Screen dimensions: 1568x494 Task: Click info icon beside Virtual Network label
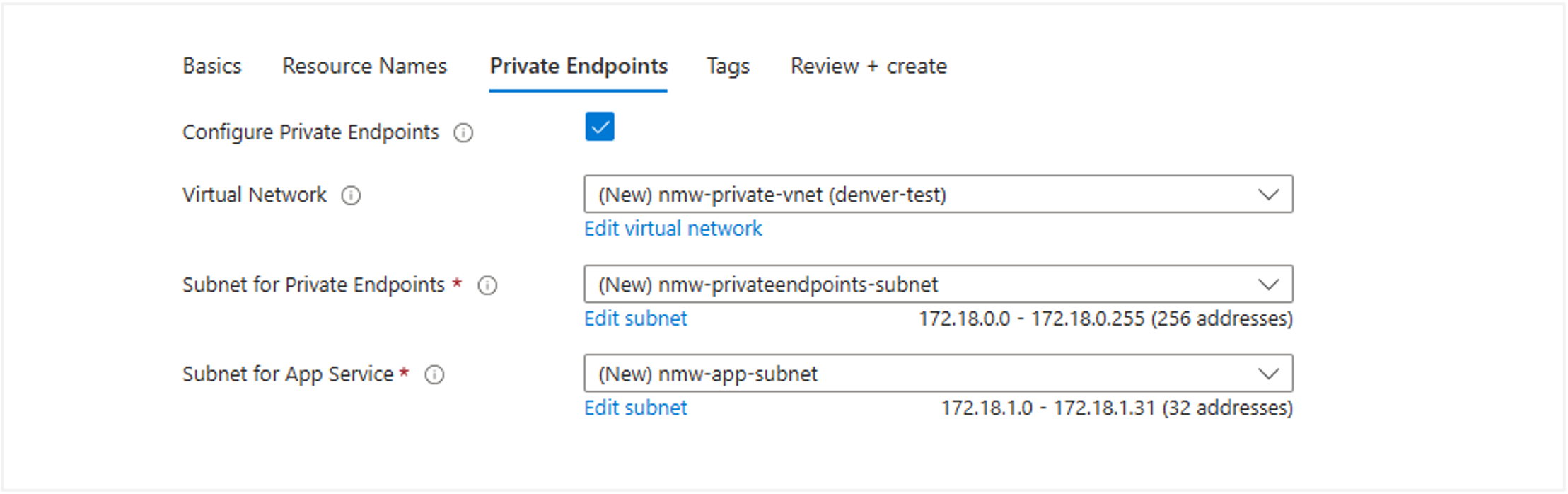pos(351,195)
